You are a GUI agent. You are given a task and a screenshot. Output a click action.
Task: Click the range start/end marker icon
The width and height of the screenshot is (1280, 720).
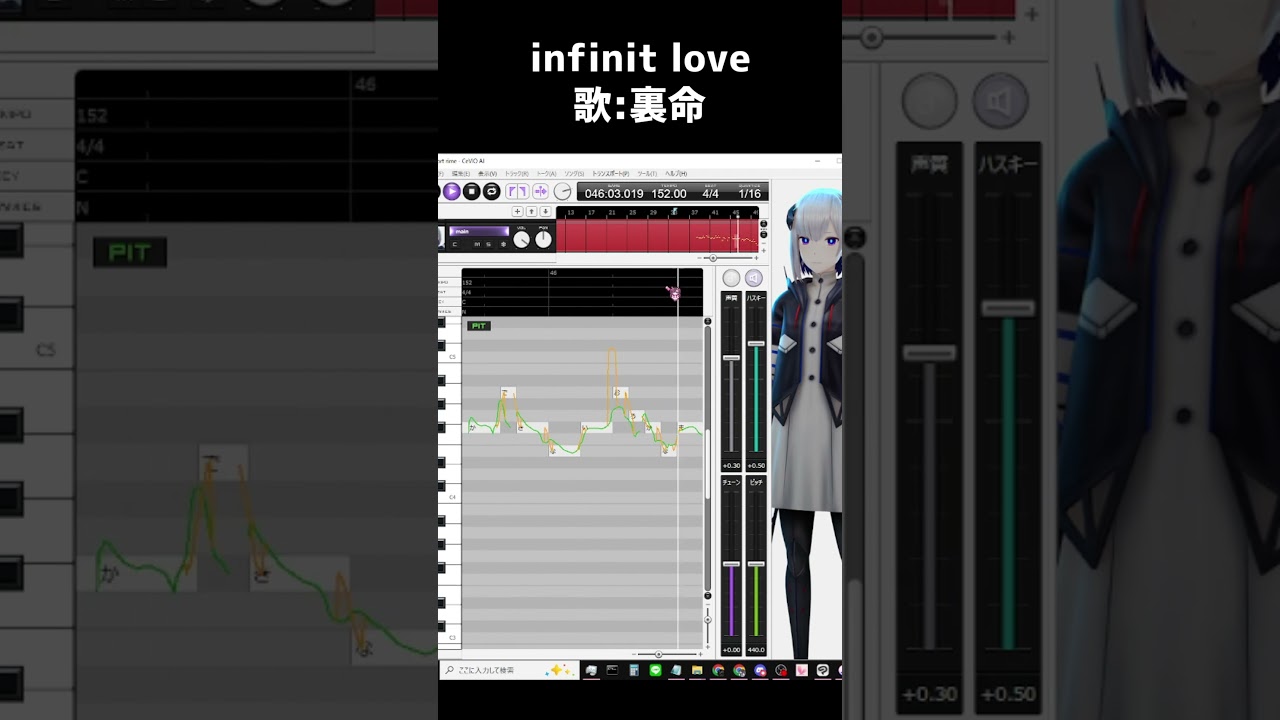(x=517, y=191)
